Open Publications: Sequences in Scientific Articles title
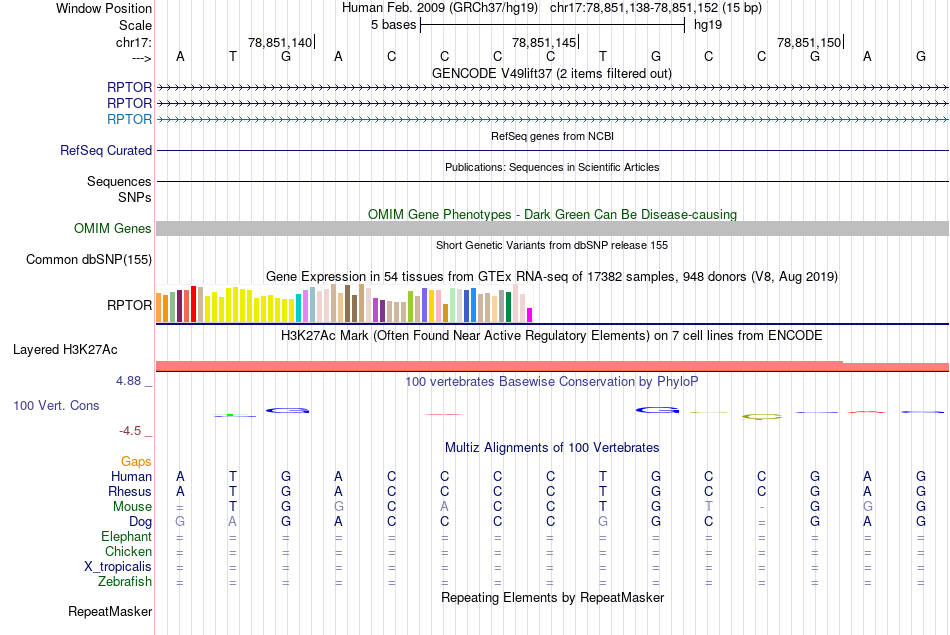The height and width of the screenshot is (635, 950). point(552,167)
